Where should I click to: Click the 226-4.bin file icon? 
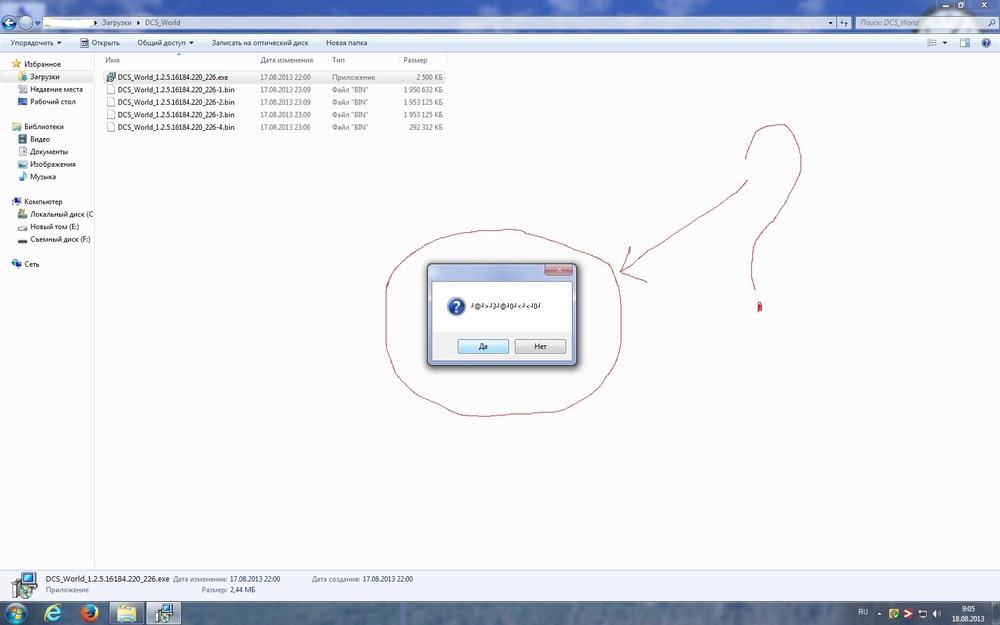(111, 127)
